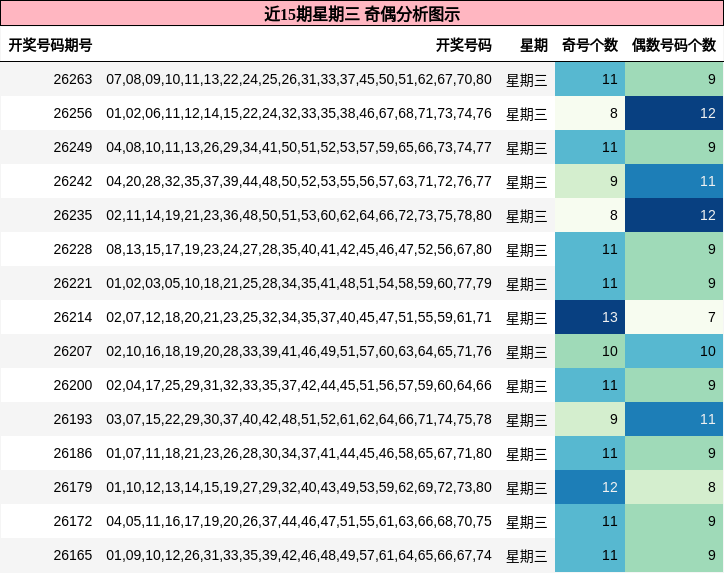Select issue number 26207

tap(72, 351)
